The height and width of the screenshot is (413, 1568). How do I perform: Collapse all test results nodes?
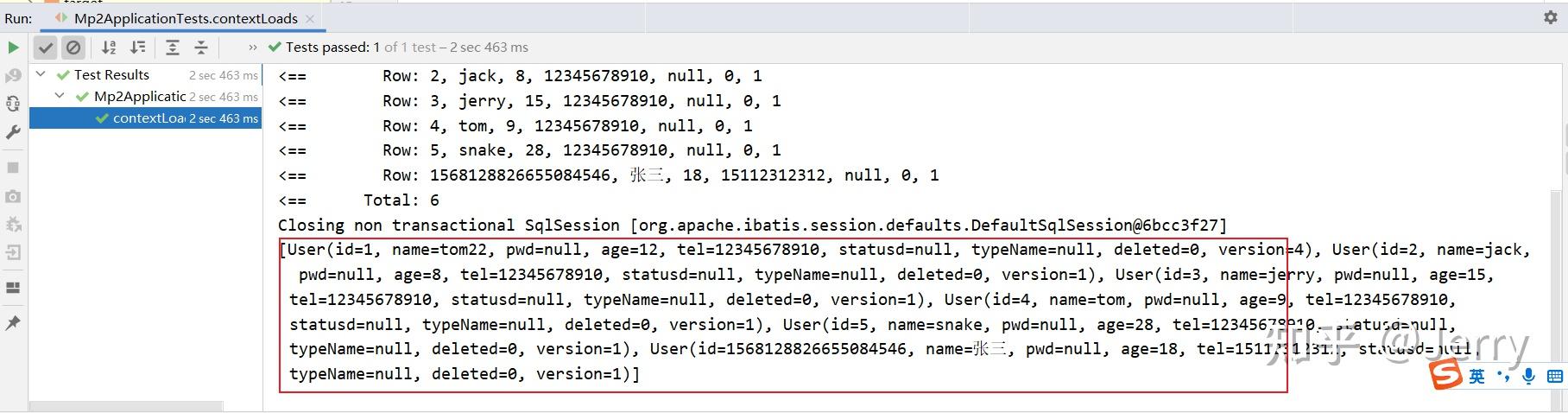201,48
